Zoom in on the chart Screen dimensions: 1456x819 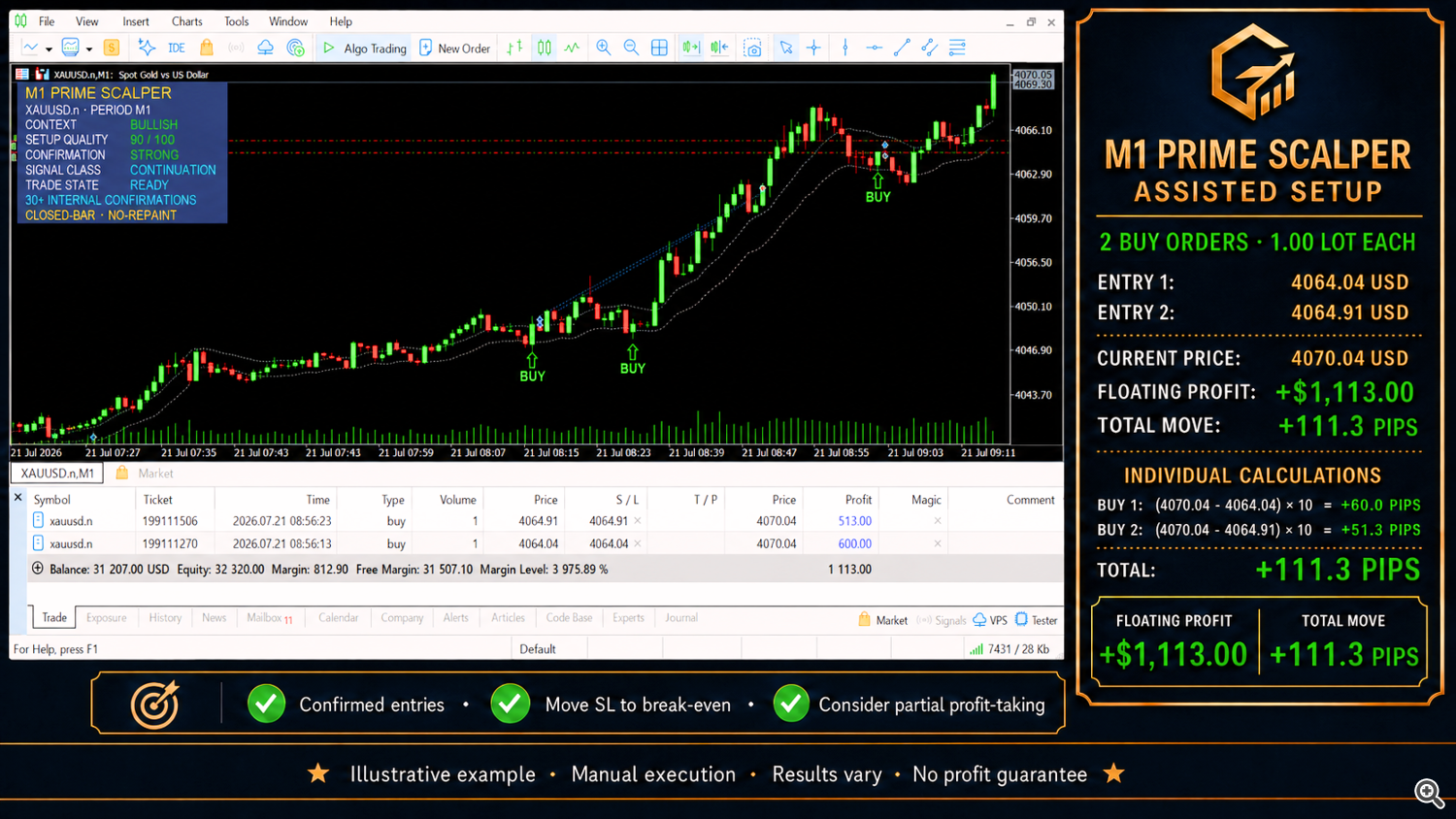tap(604, 48)
